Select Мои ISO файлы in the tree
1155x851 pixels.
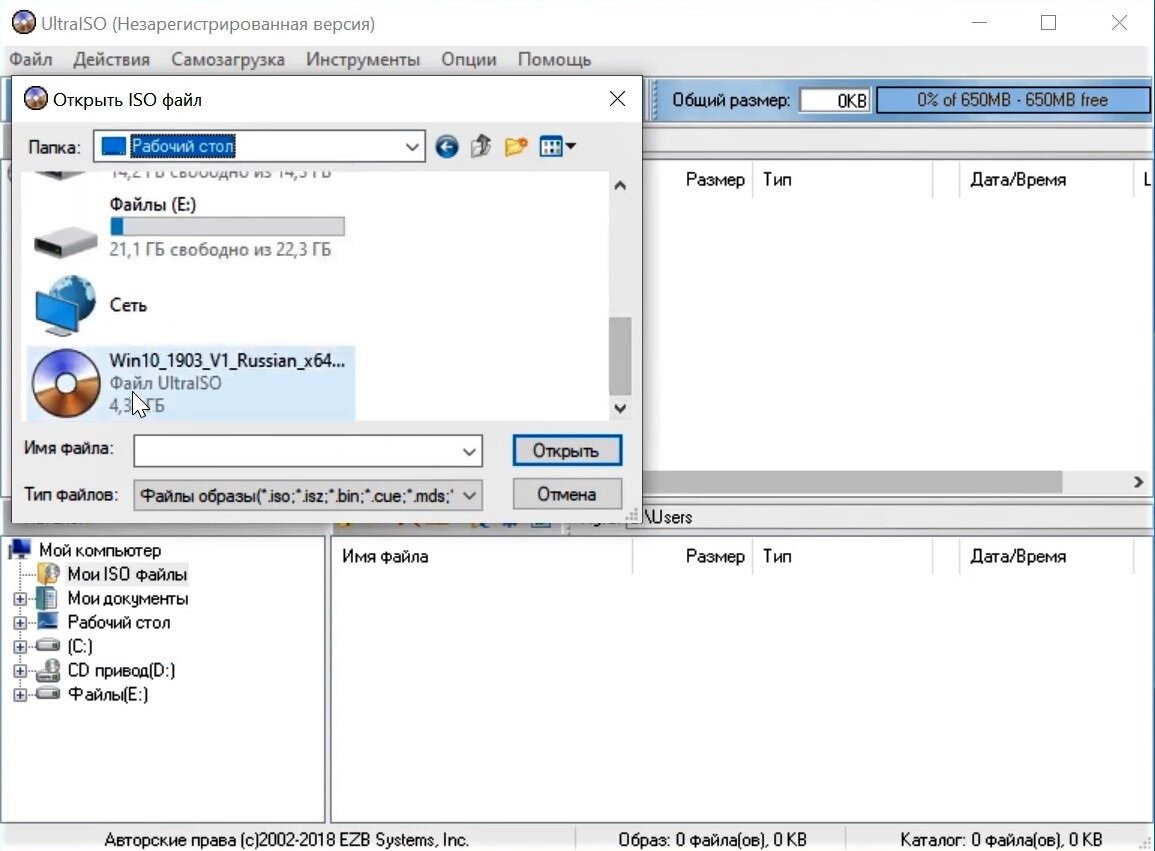[x=127, y=574]
